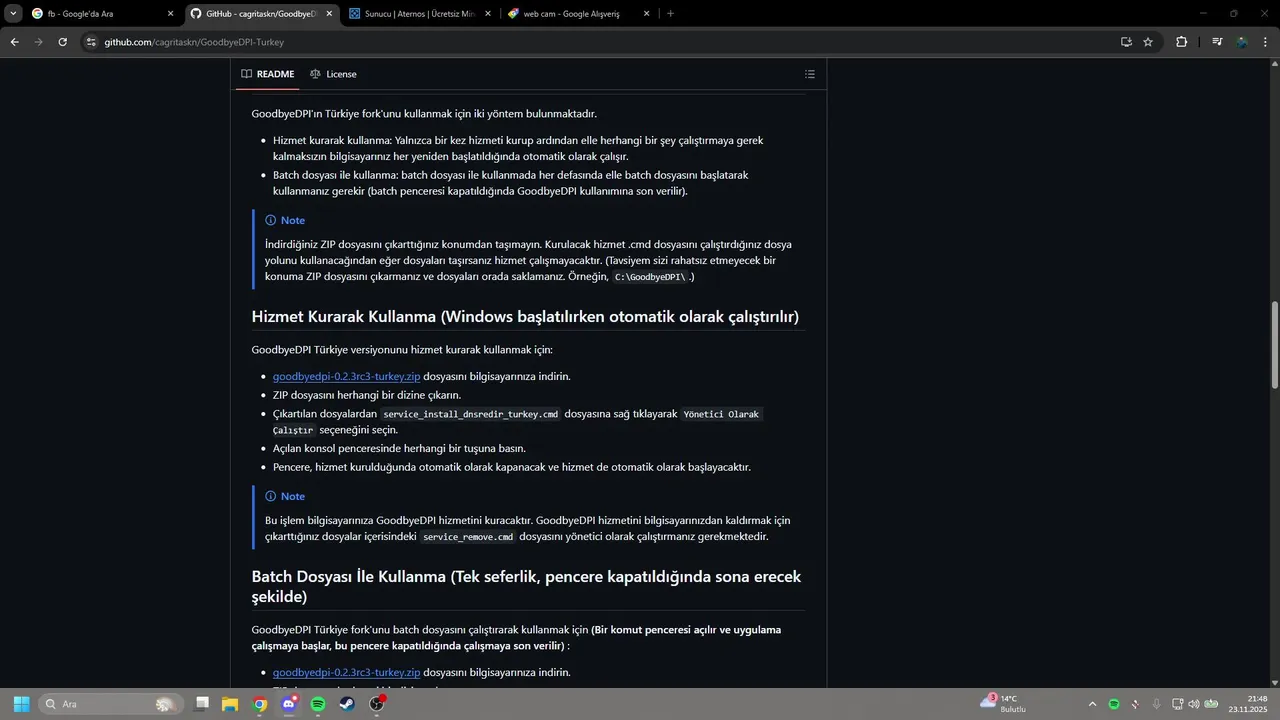
Task: Click the green Spotify tray icon
Action: [x=1114, y=704]
